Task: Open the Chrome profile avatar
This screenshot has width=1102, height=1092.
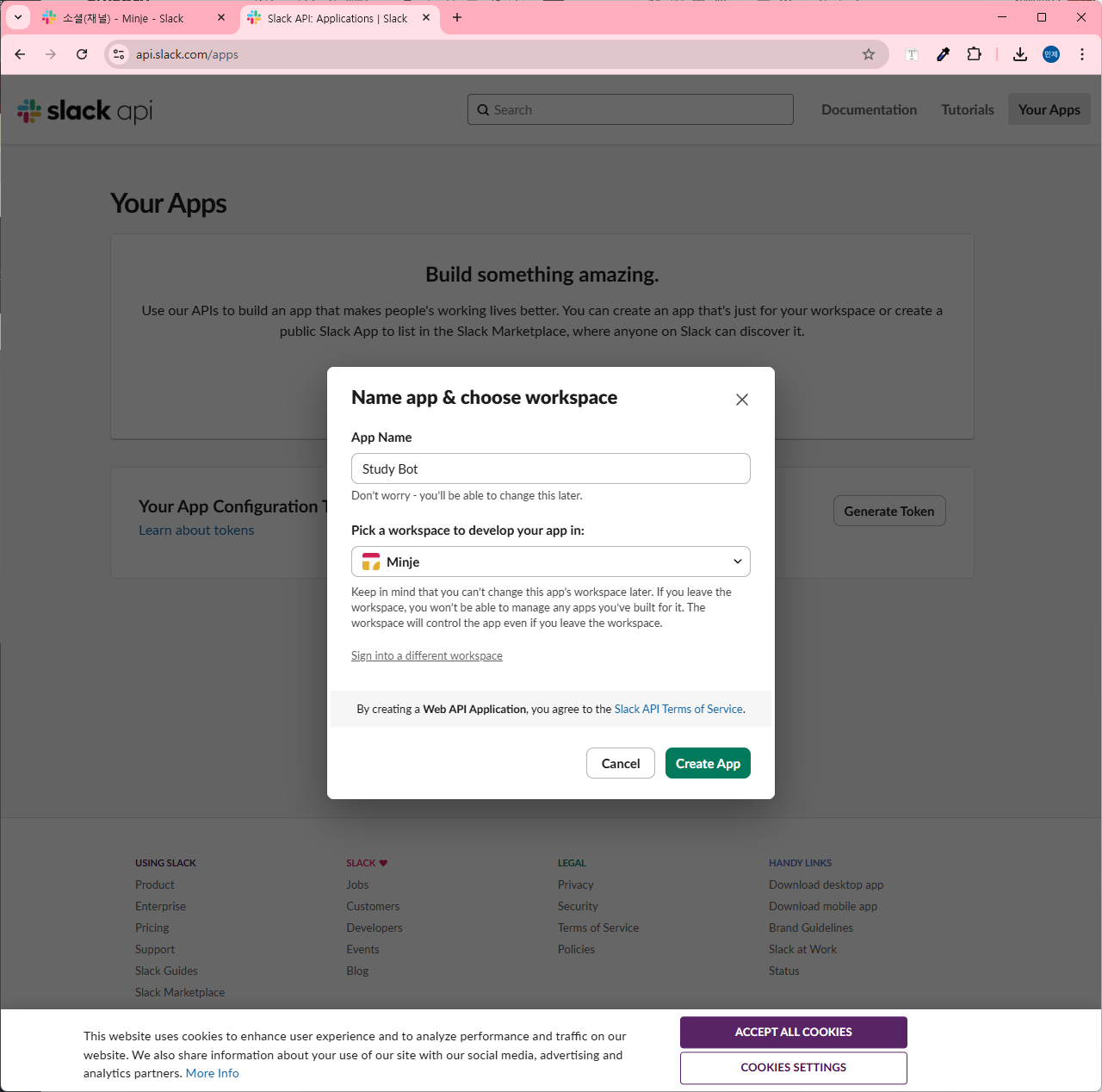Action: pos(1051,54)
